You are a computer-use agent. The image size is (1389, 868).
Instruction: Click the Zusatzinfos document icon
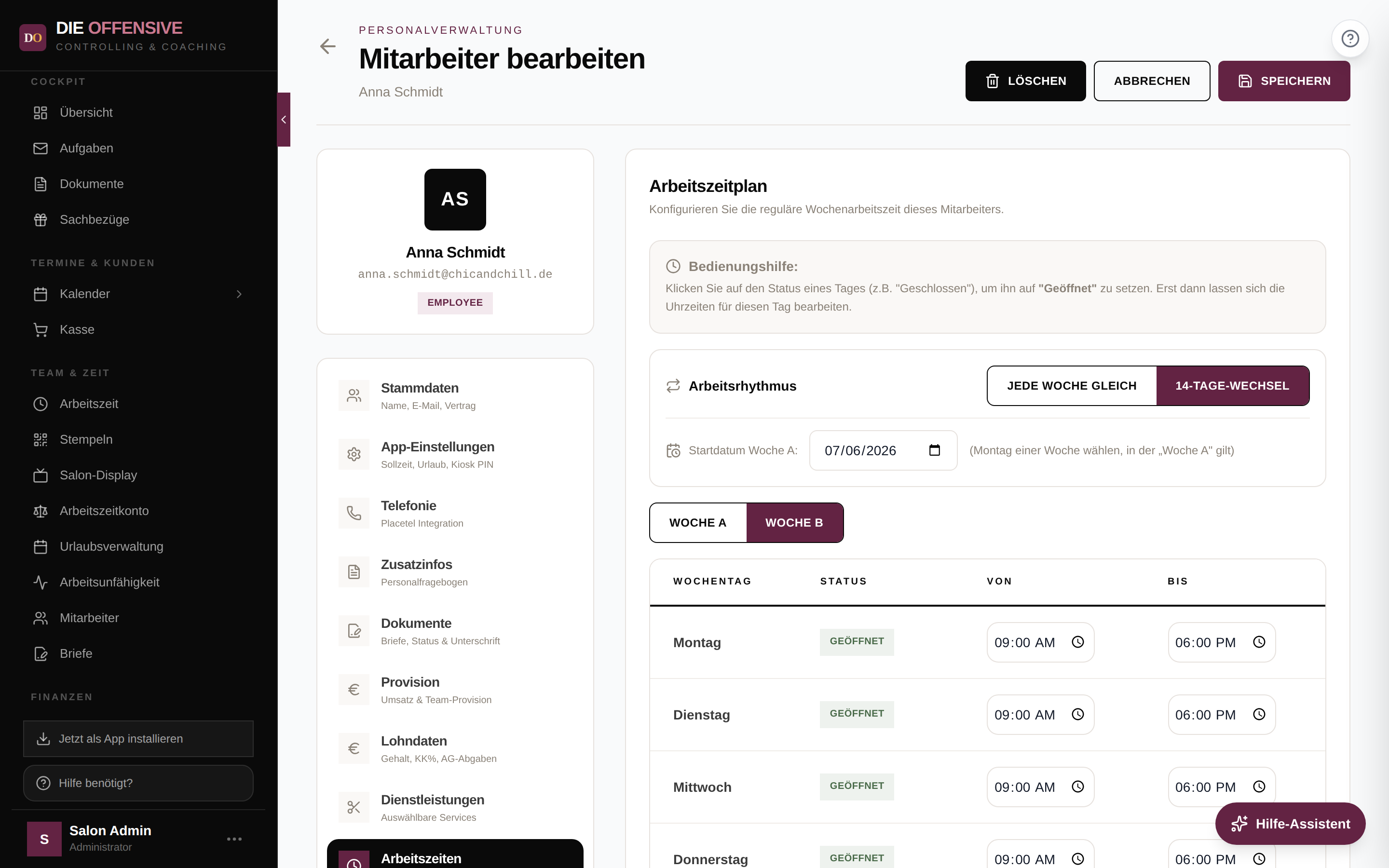coord(354,572)
